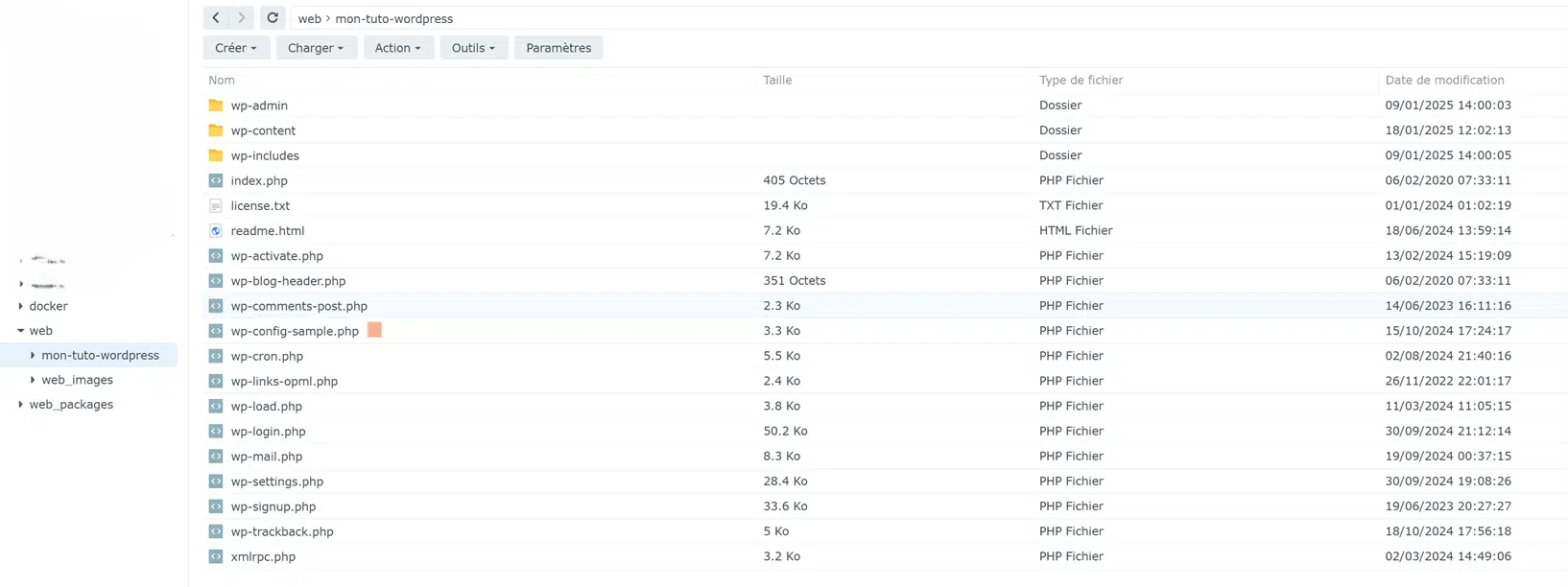Click the Paramètres button

point(558,48)
